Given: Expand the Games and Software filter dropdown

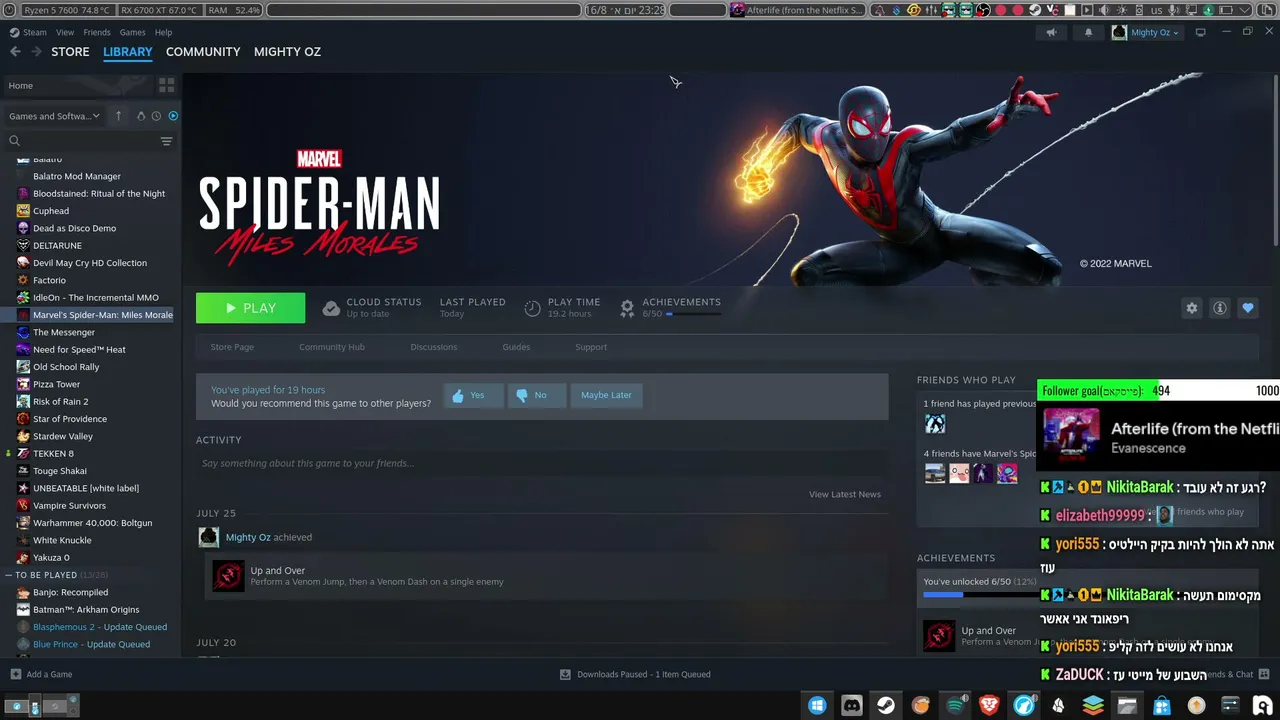Looking at the screenshot, I should (55, 116).
